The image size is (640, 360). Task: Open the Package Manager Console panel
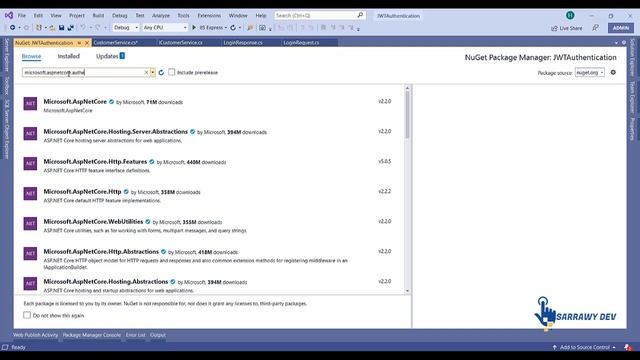coord(92,335)
